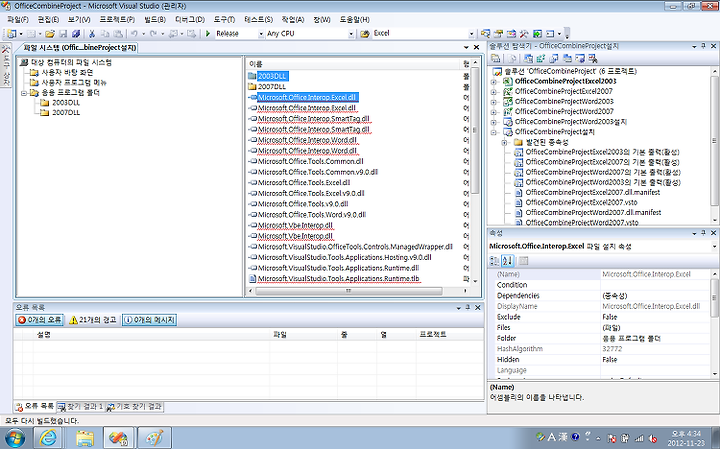Sort error list by 프로젝트 column header

tap(450, 335)
